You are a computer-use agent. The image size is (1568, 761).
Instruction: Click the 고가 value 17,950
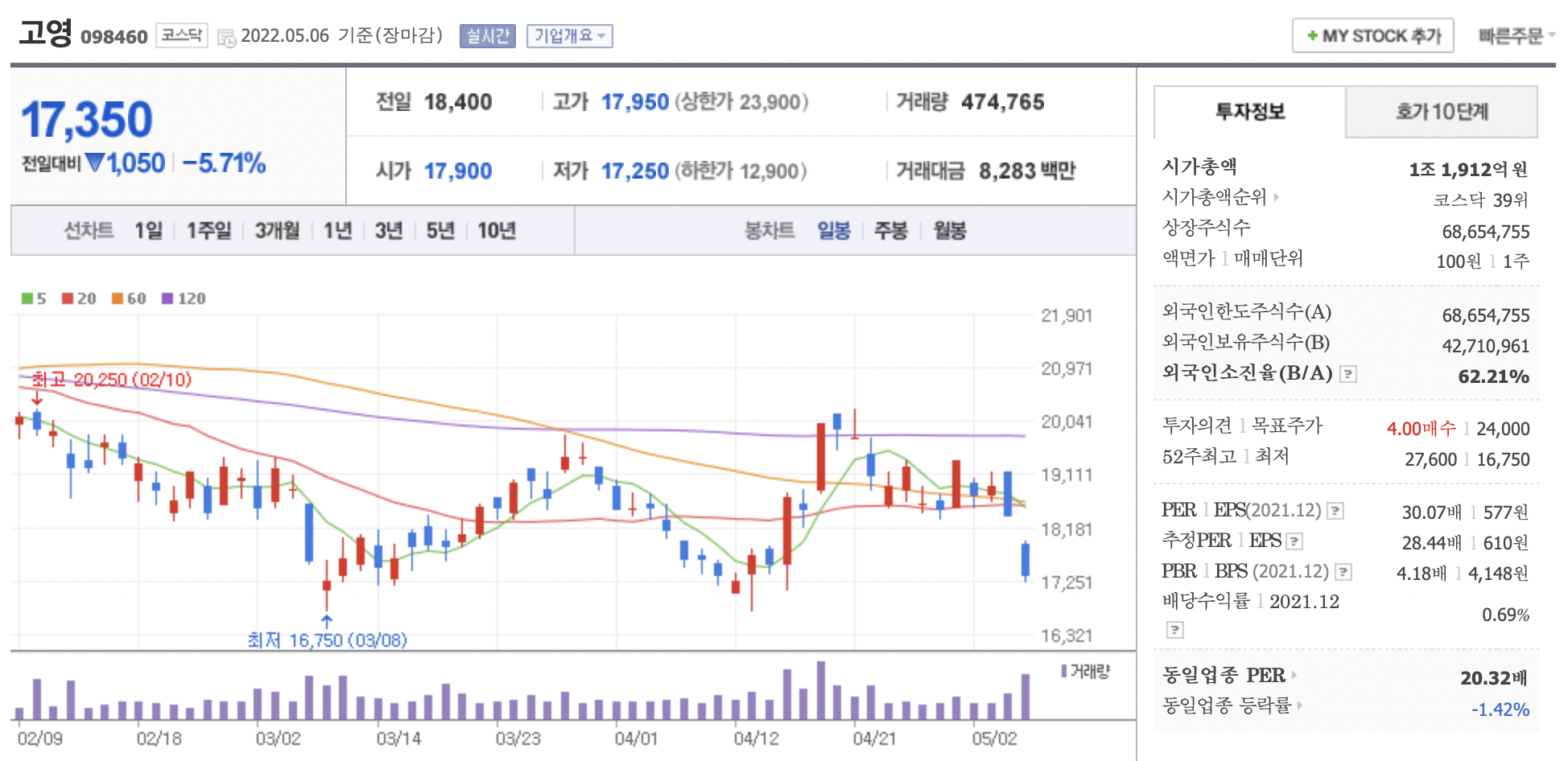[x=635, y=102]
